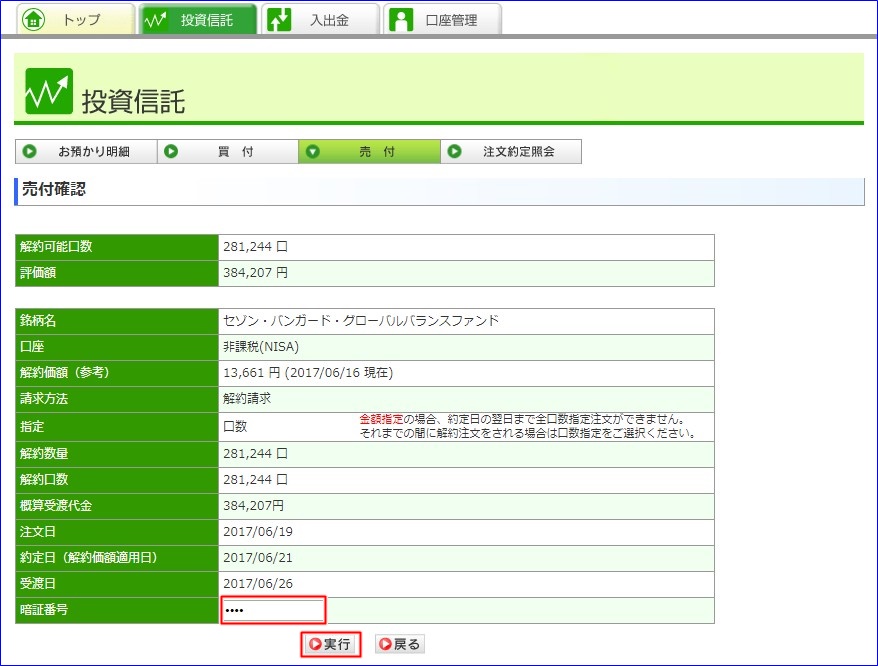Go to お預かり明細 submenu

86,151
